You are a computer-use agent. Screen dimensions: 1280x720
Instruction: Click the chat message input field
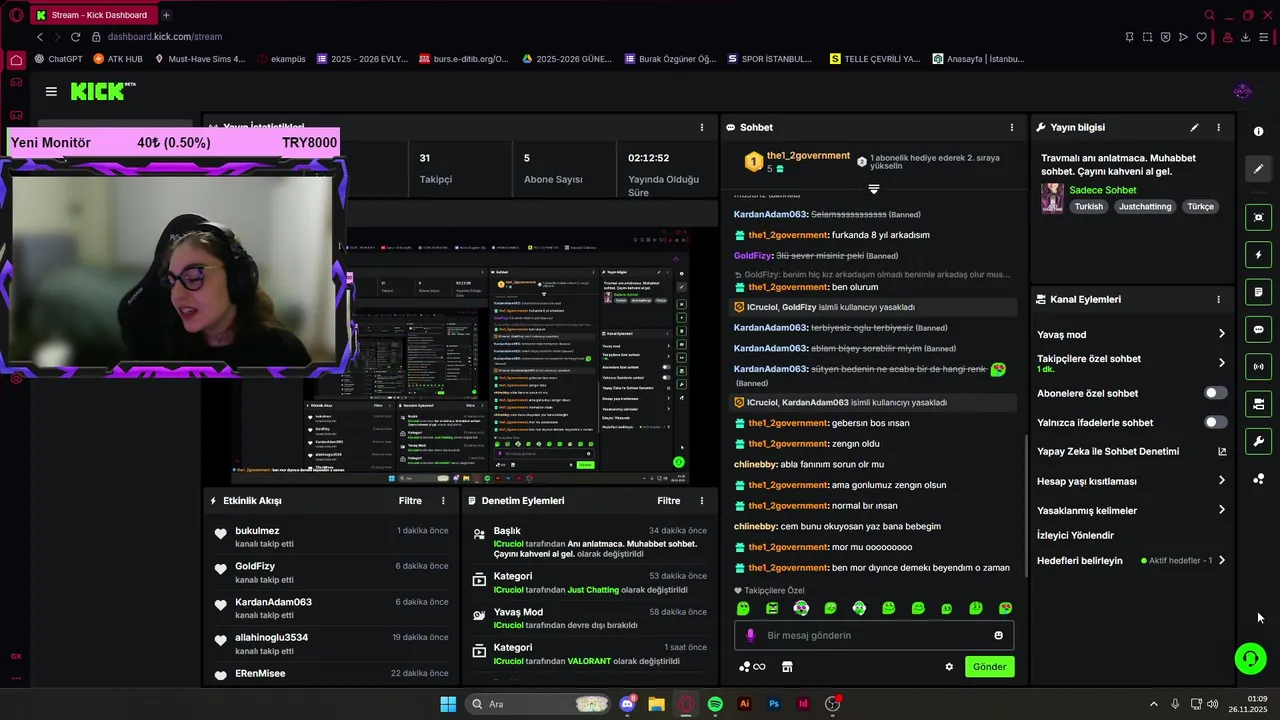(x=874, y=635)
